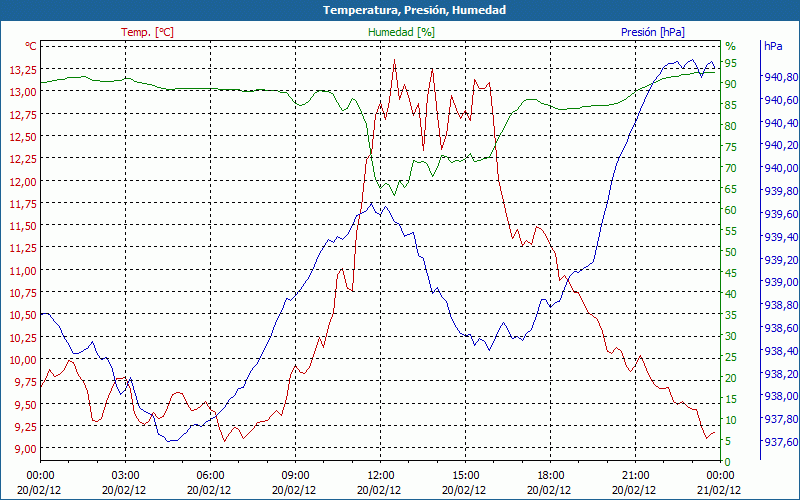Click the '11,25' temperature axis value
The height and width of the screenshot is (500, 800).
point(23,248)
